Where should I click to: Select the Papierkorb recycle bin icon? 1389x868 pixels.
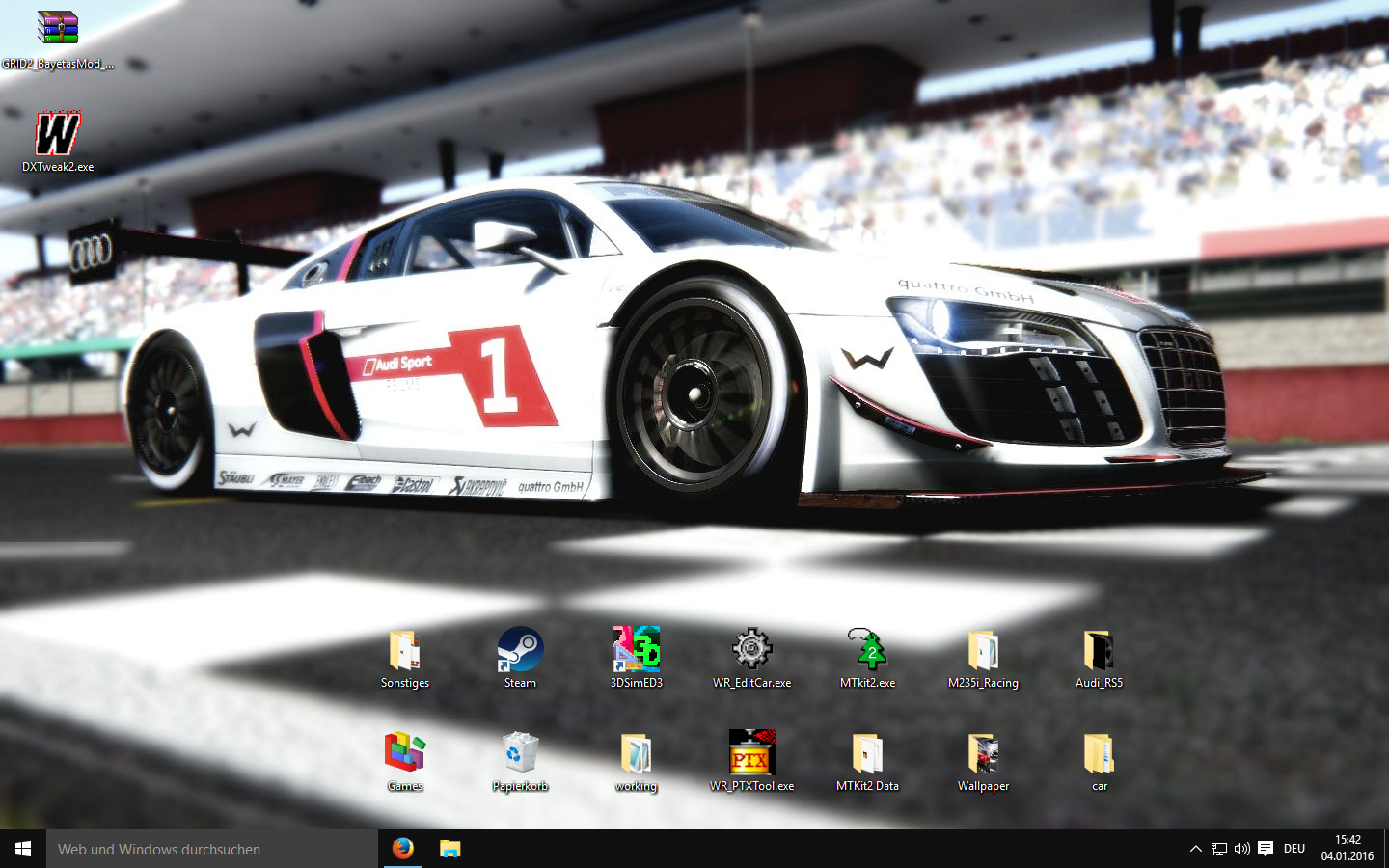(x=520, y=752)
